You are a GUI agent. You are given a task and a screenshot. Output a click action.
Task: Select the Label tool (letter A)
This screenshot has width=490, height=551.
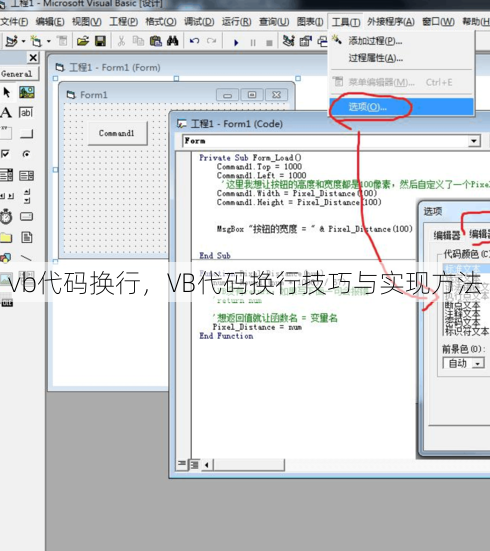click(6, 113)
